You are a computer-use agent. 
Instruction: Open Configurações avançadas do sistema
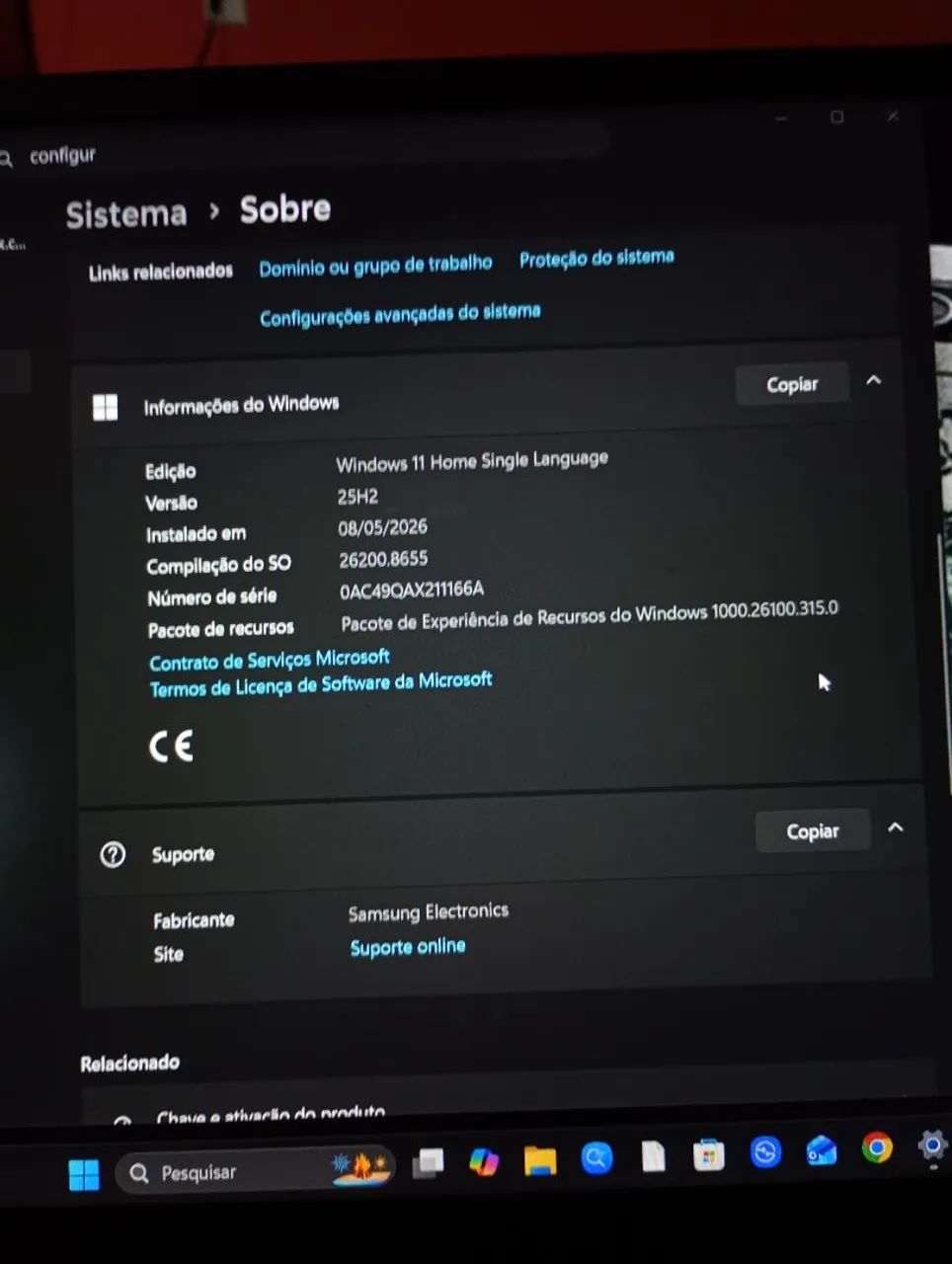400,314
